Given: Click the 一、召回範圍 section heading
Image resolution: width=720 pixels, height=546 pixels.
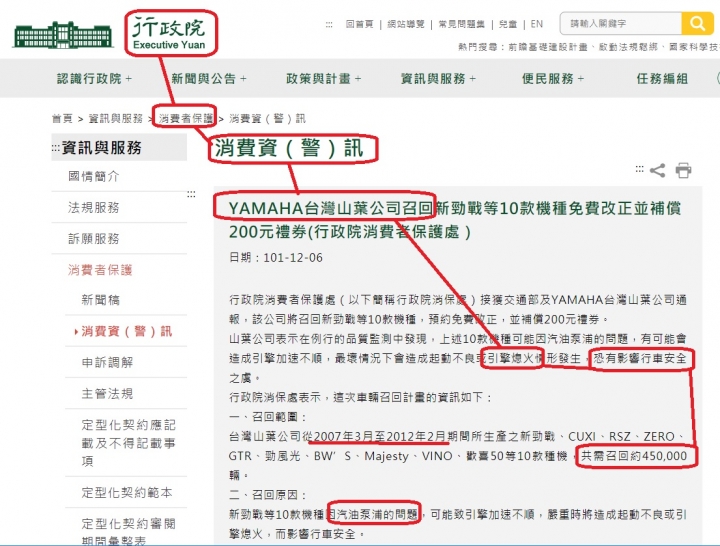Looking at the screenshot, I should [x=268, y=417].
